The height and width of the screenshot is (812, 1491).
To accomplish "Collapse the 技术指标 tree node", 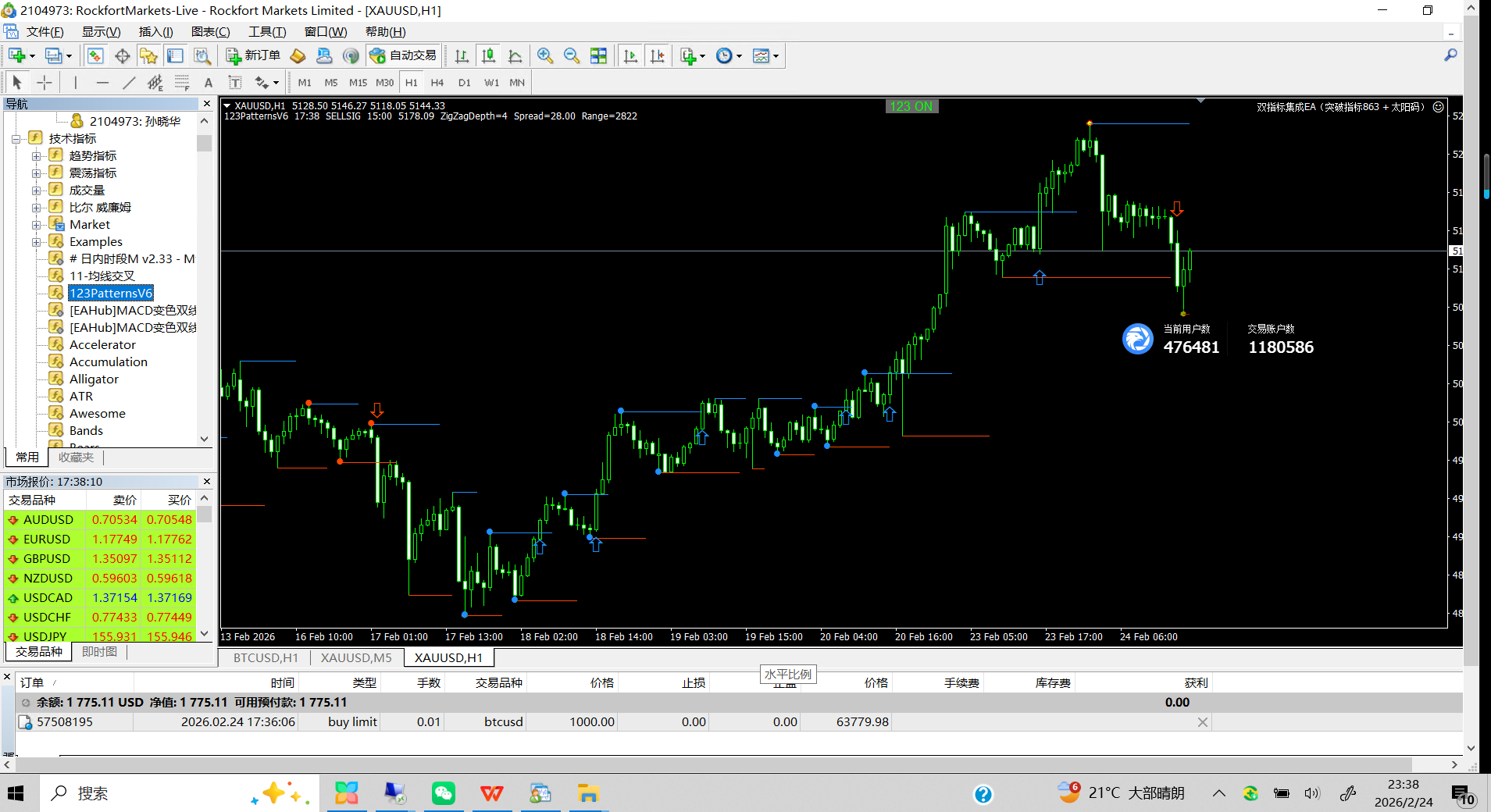I will (x=16, y=139).
